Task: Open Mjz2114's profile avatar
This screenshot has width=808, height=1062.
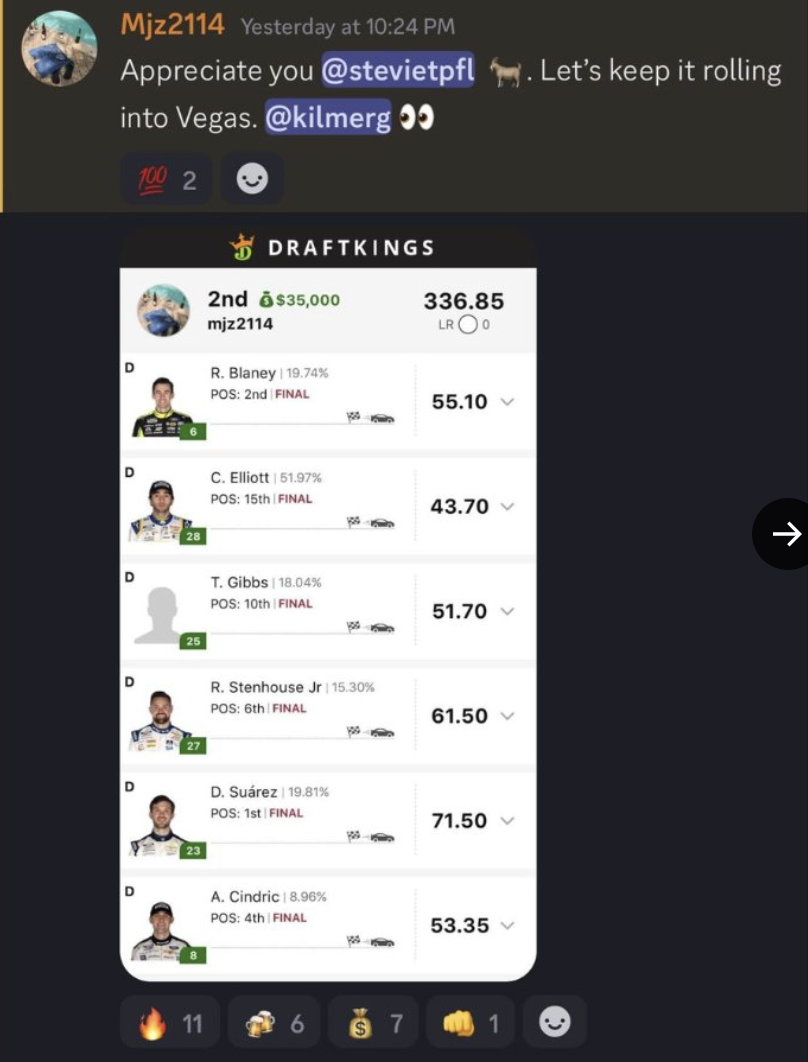Action: pos(59,48)
